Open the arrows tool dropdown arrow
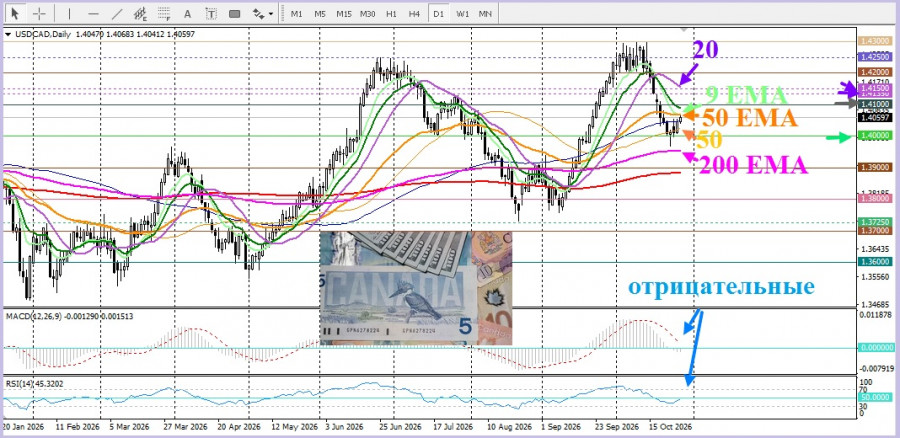900x438 pixels. pyautogui.click(x=271, y=14)
